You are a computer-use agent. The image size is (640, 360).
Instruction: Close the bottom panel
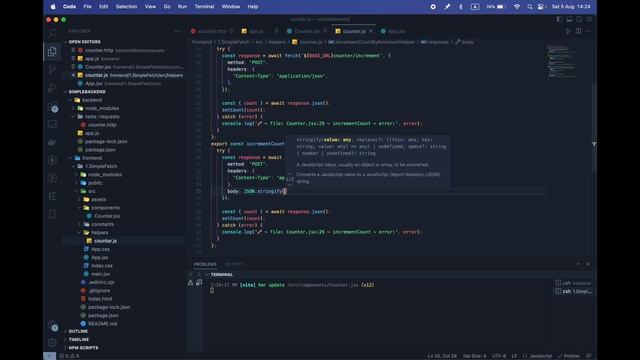(x=588, y=264)
